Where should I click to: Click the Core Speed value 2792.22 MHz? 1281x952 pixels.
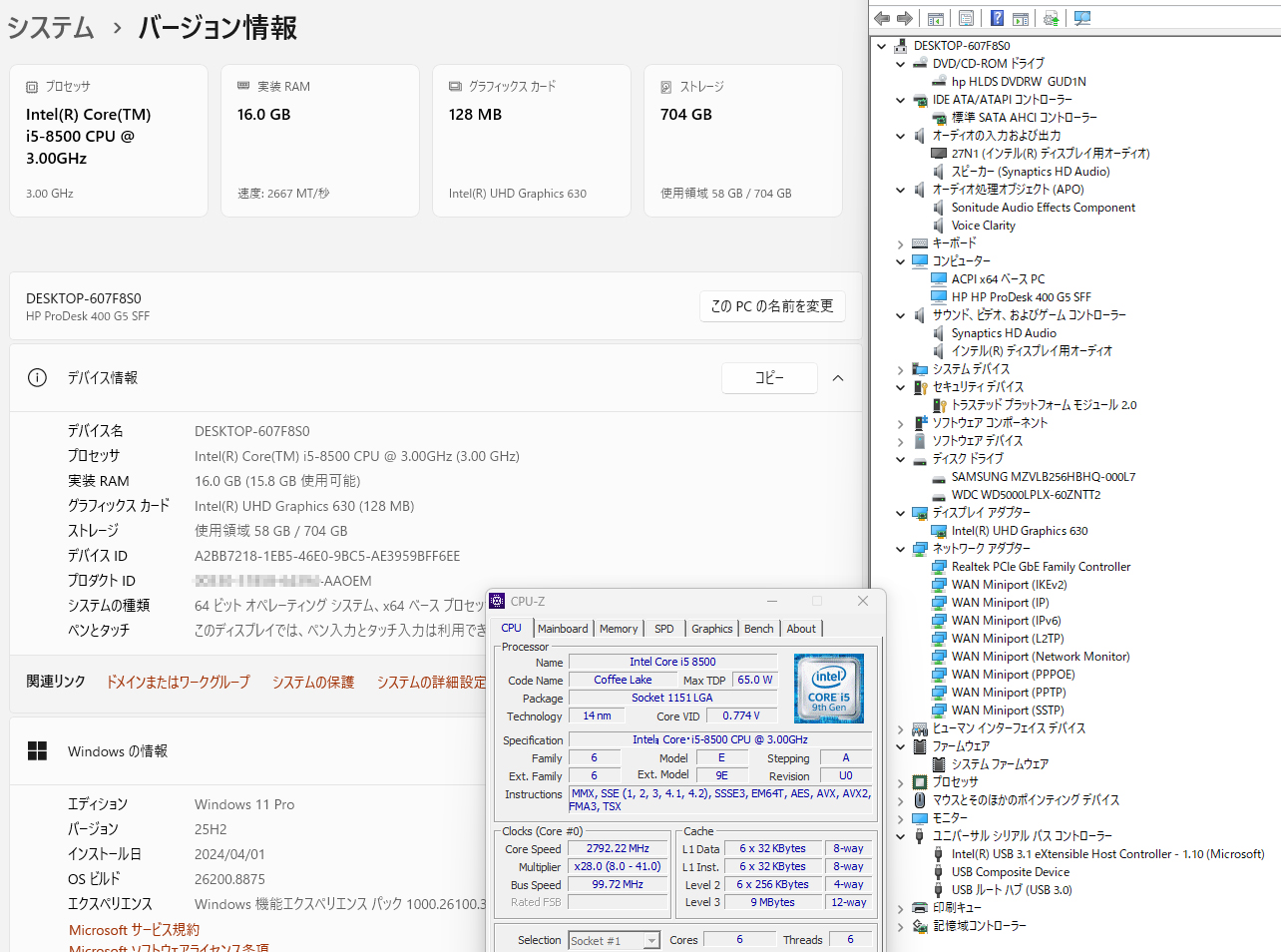click(618, 848)
